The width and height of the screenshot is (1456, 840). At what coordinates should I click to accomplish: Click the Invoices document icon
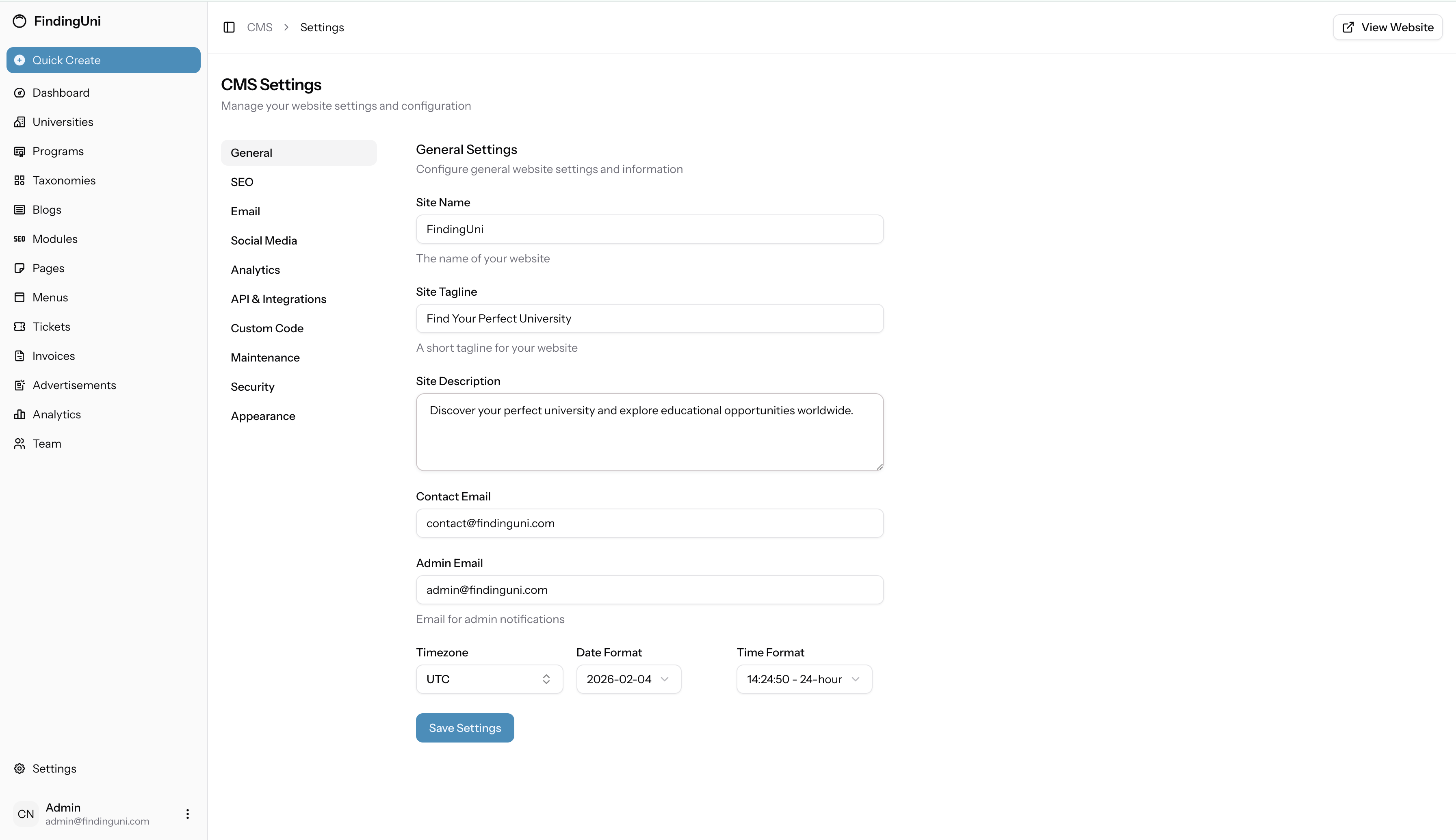pyautogui.click(x=19, y=356)
